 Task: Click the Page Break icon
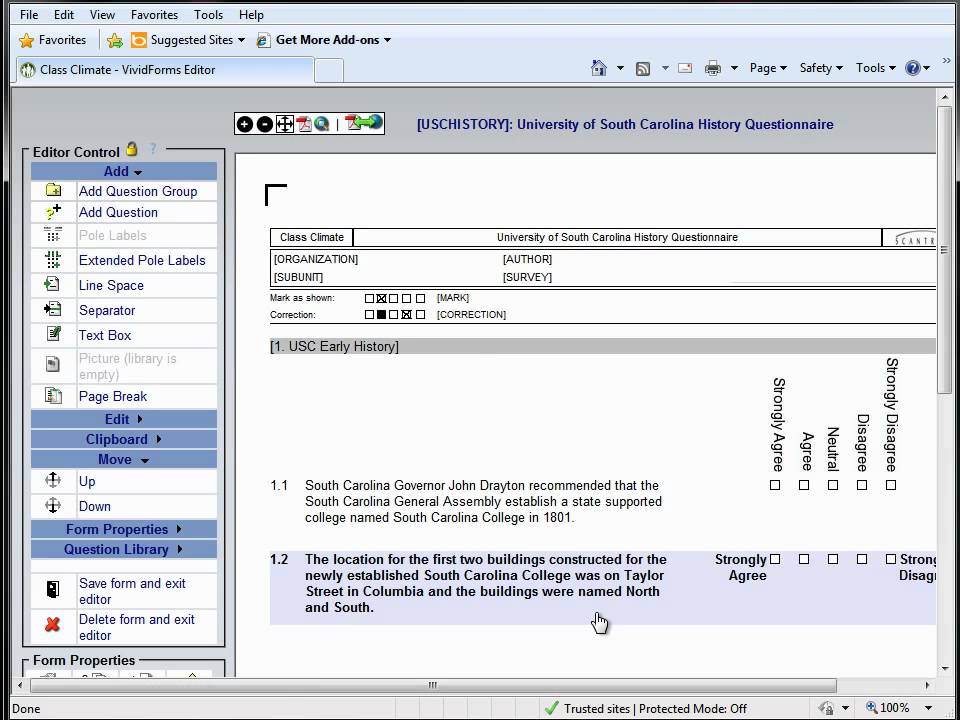[53, 396]
